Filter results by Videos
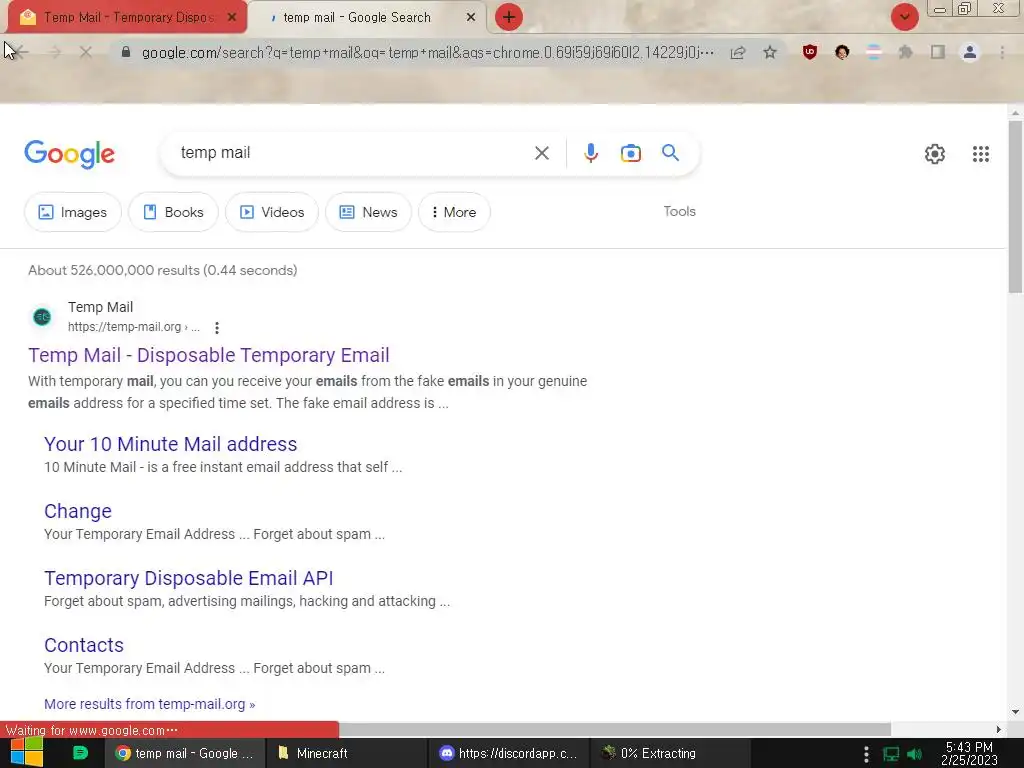 tap(272, 212)
